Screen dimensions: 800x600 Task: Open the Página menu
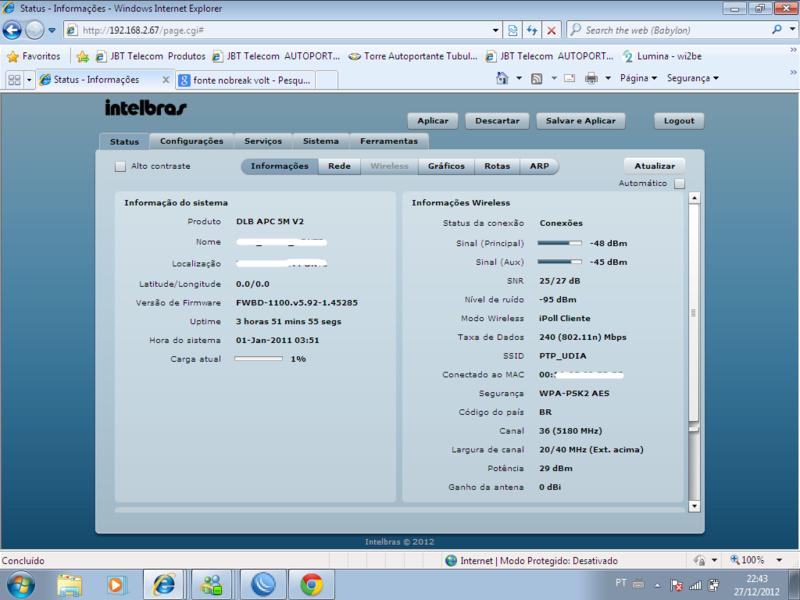[x=638, y=78]
